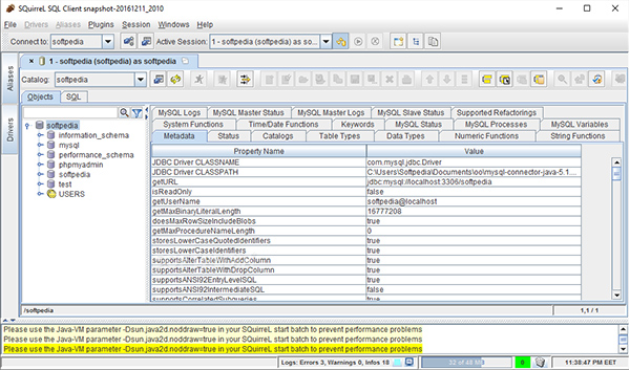The width and height of the screenshot is (629, 370).
Task: Open the logs viewer icon in status bar
Action: pyautogui.click(x=409, y=362)
